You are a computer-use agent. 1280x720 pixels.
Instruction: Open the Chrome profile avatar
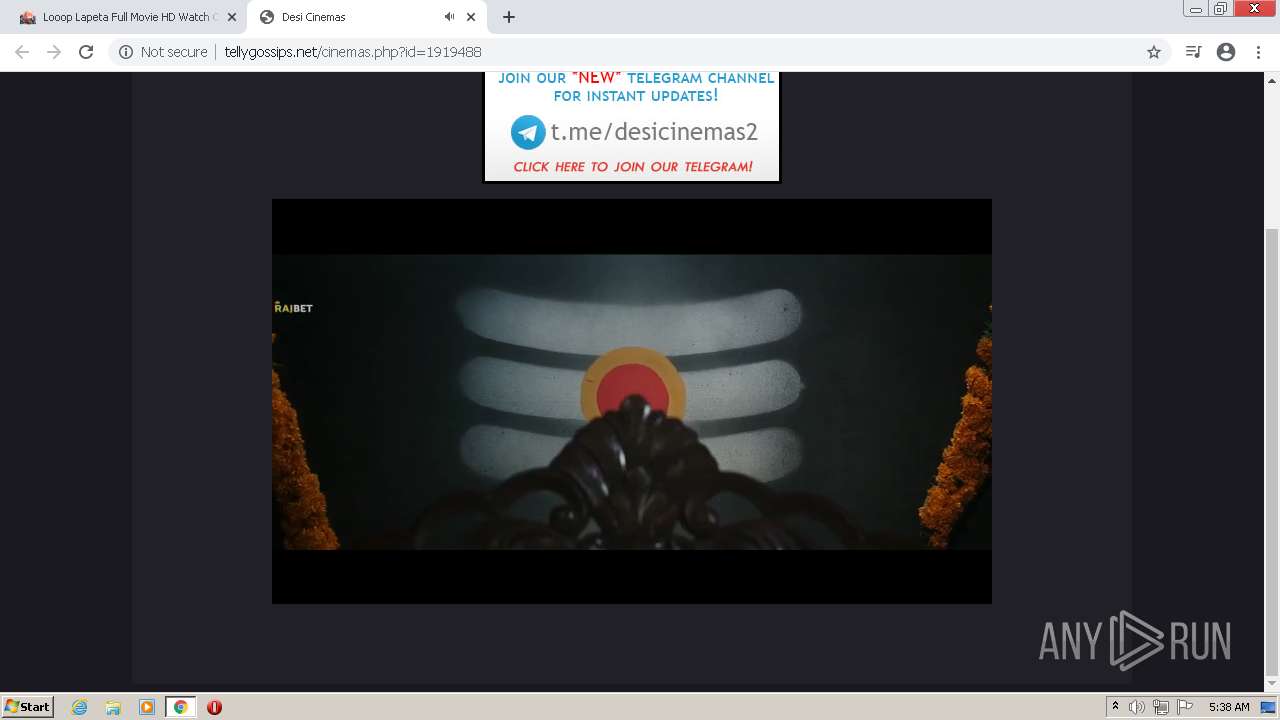1226,52
